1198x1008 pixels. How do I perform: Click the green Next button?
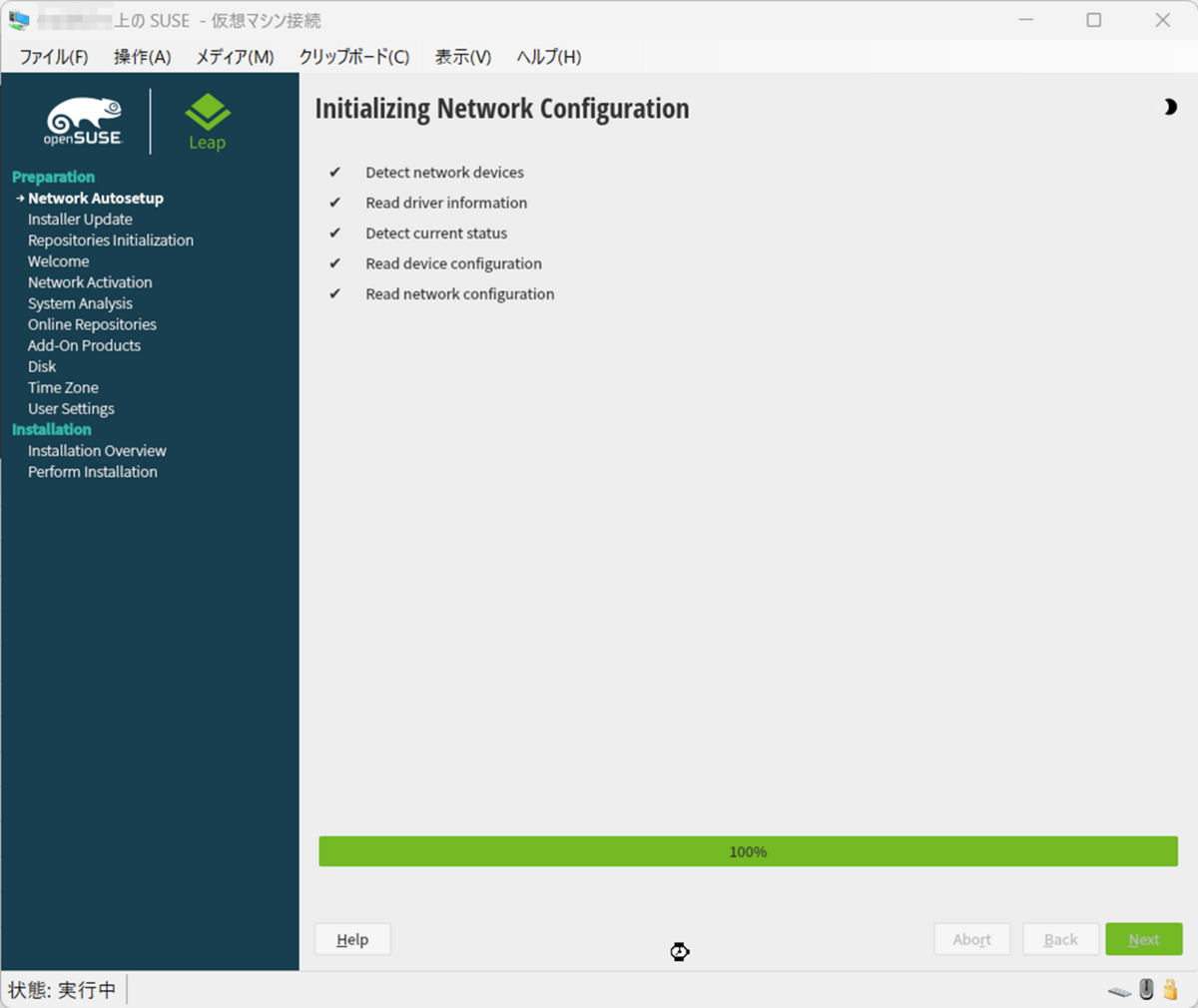click(x=1144, y=939)
